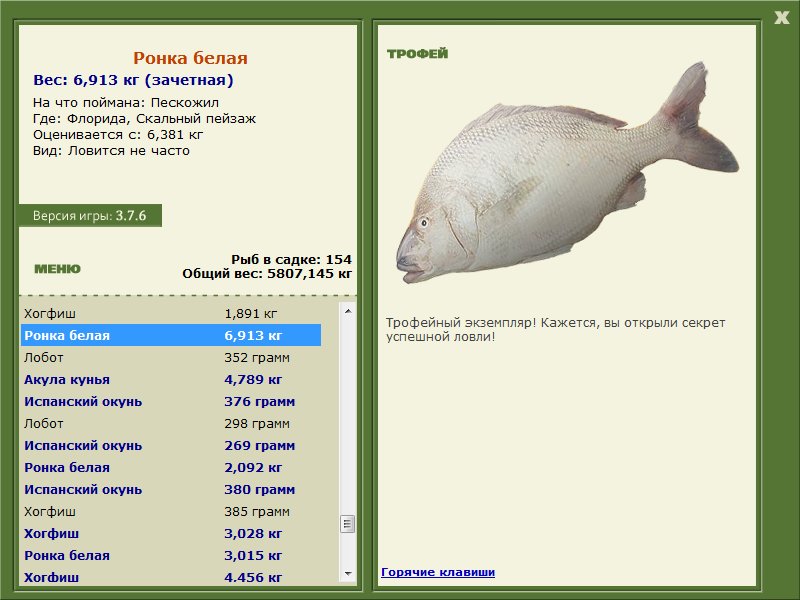800x600 pixels.
Task: Click the Ронка белая title heading
Action: [190, 58]
